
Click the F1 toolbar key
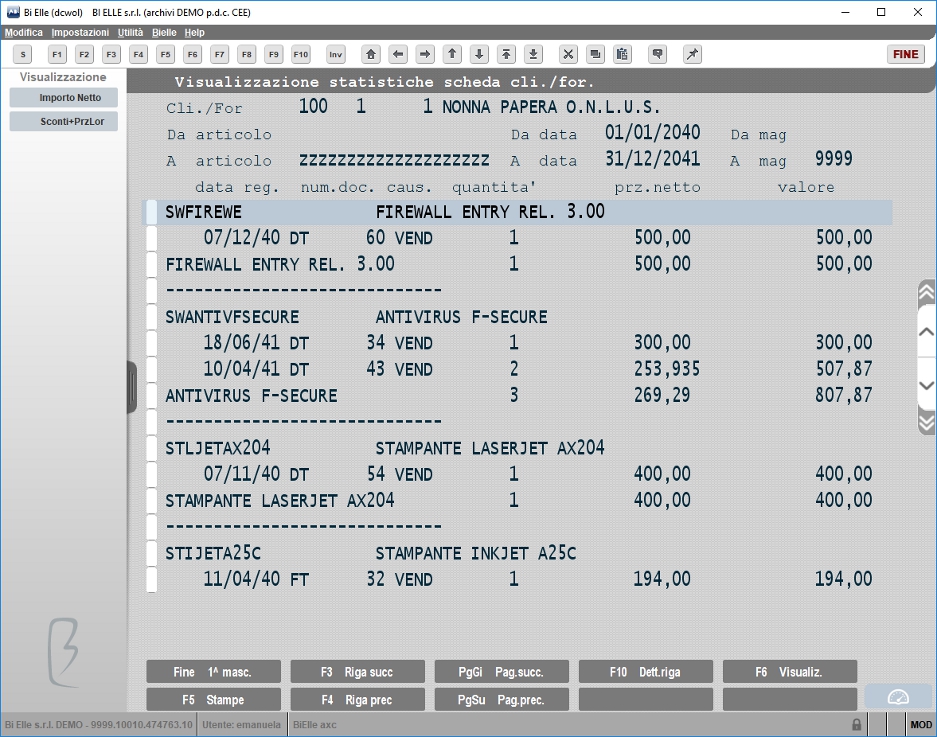point(57,54)
